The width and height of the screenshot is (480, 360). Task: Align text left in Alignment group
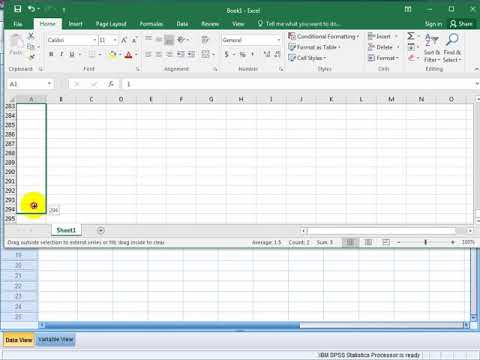pyautogui.click(x=148, y=54)
